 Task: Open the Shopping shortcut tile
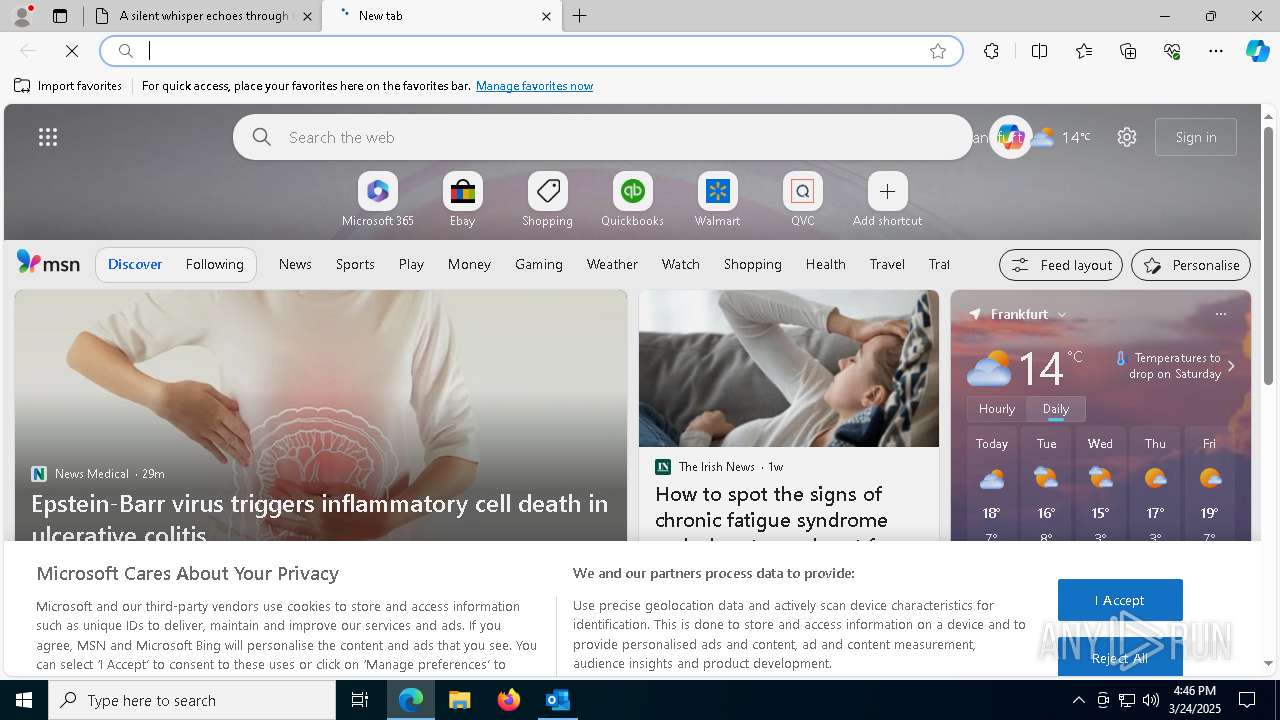click(547, 200)
